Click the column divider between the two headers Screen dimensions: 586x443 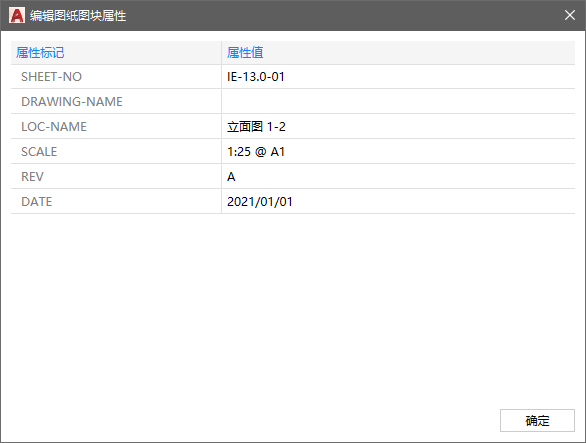tap(221, 53)
